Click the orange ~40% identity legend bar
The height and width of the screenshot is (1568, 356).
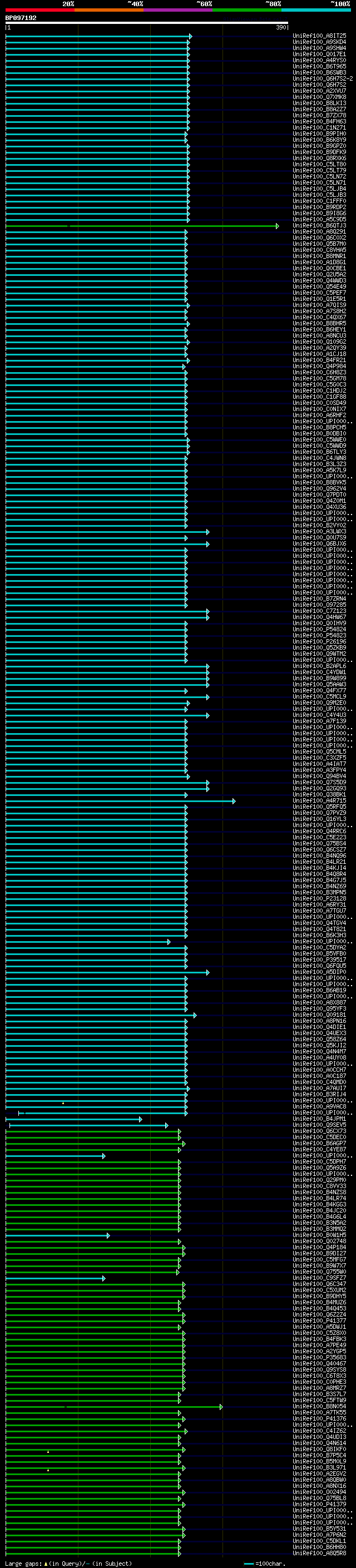(x=109, y=10)
